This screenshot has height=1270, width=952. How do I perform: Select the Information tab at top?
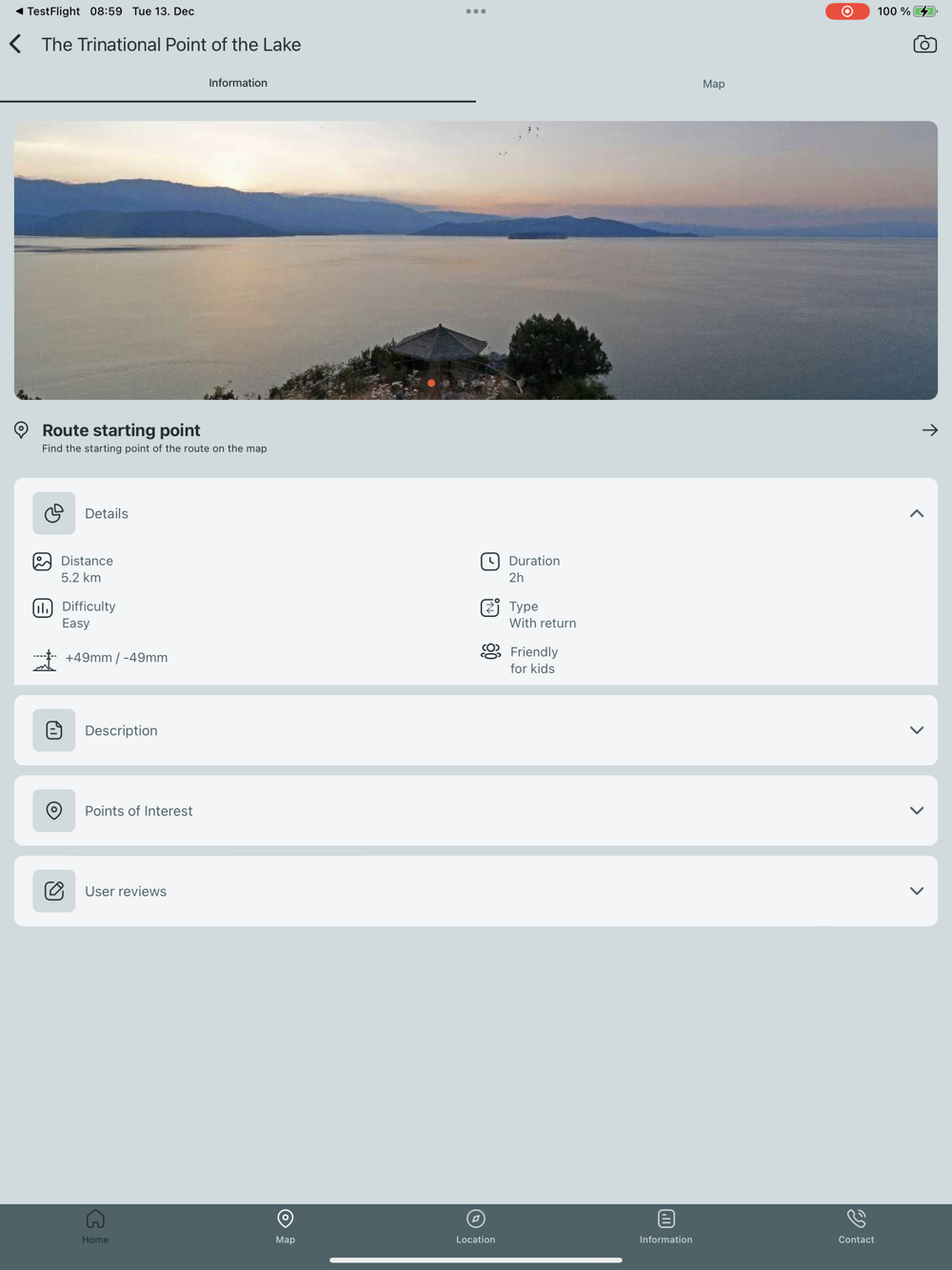tap(238, 84)
